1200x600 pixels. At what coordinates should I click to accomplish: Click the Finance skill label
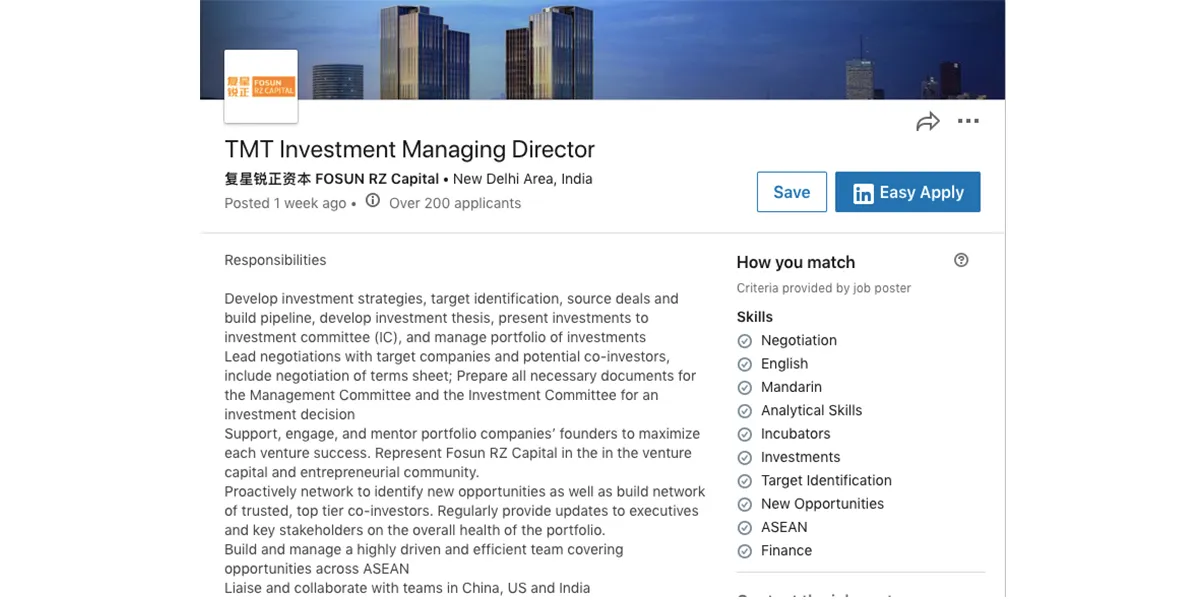point(786,550)
